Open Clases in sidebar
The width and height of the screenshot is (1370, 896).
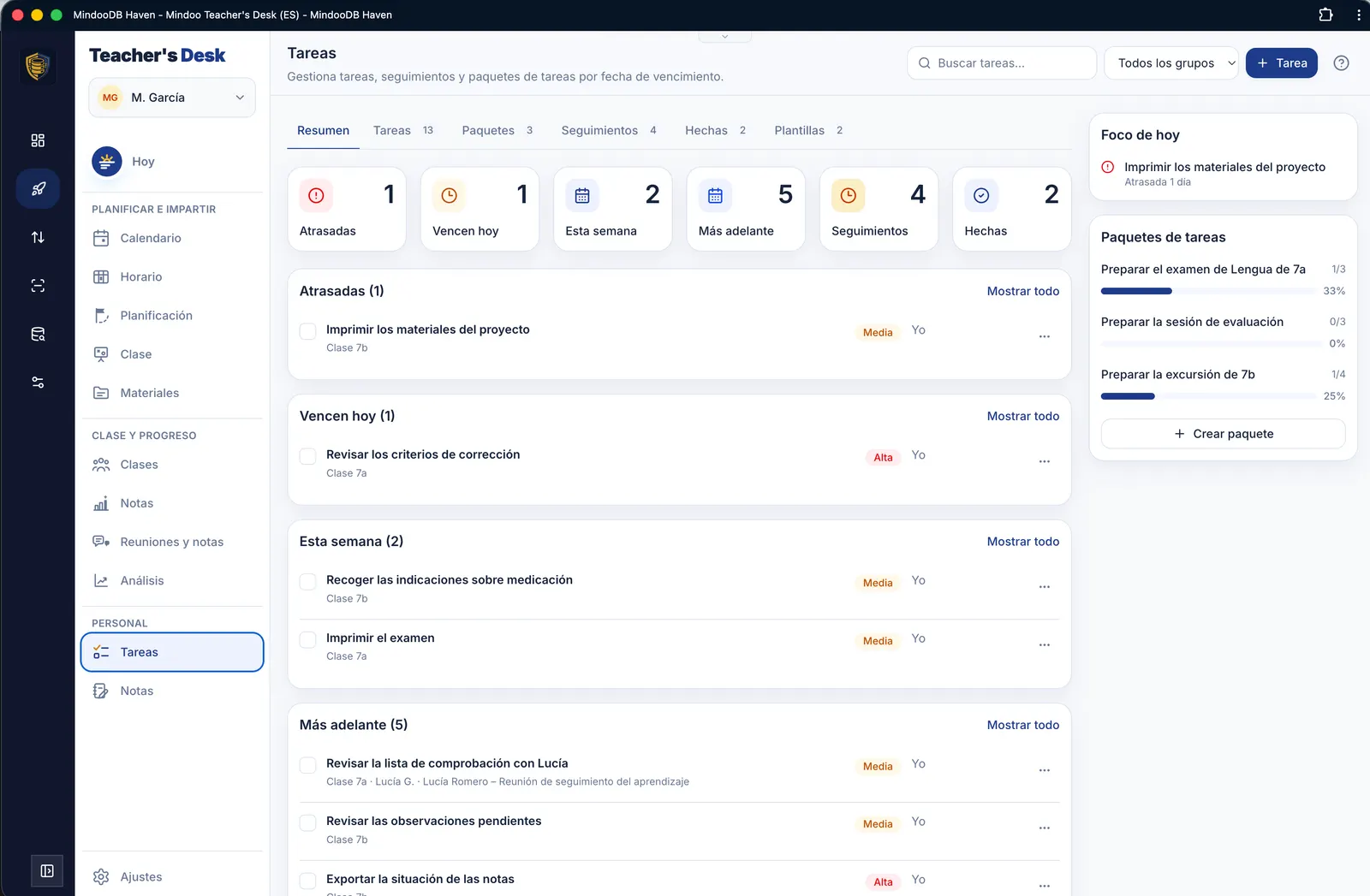(x=172, y=465)
